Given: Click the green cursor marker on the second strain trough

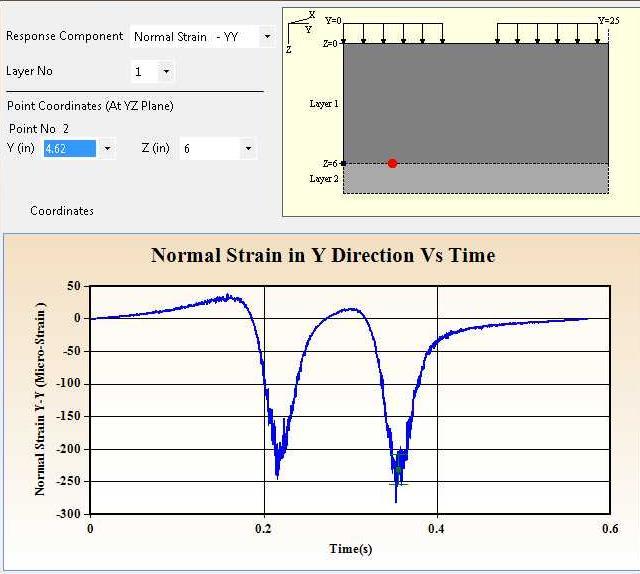Looking at the screenshot, I should pos(399,469).
